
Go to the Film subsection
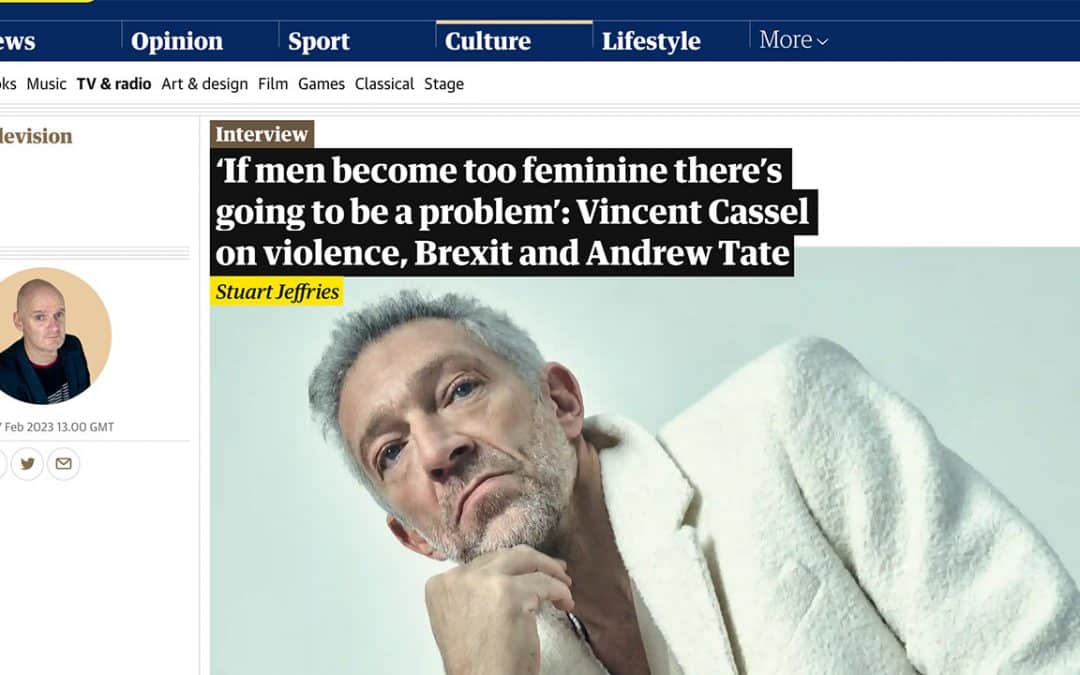tap(273, 84)
